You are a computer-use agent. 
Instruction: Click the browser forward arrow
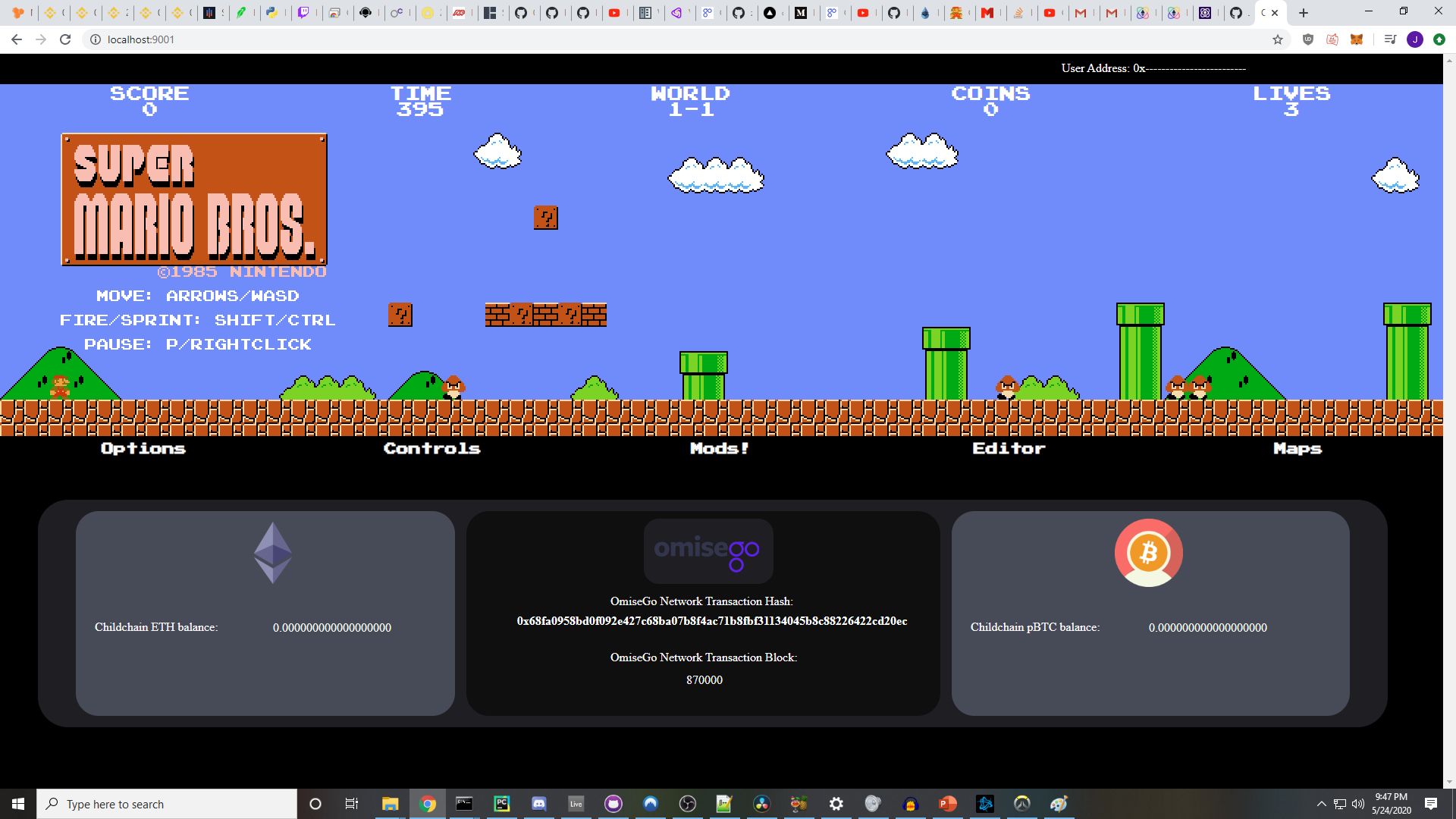[41, 39]
